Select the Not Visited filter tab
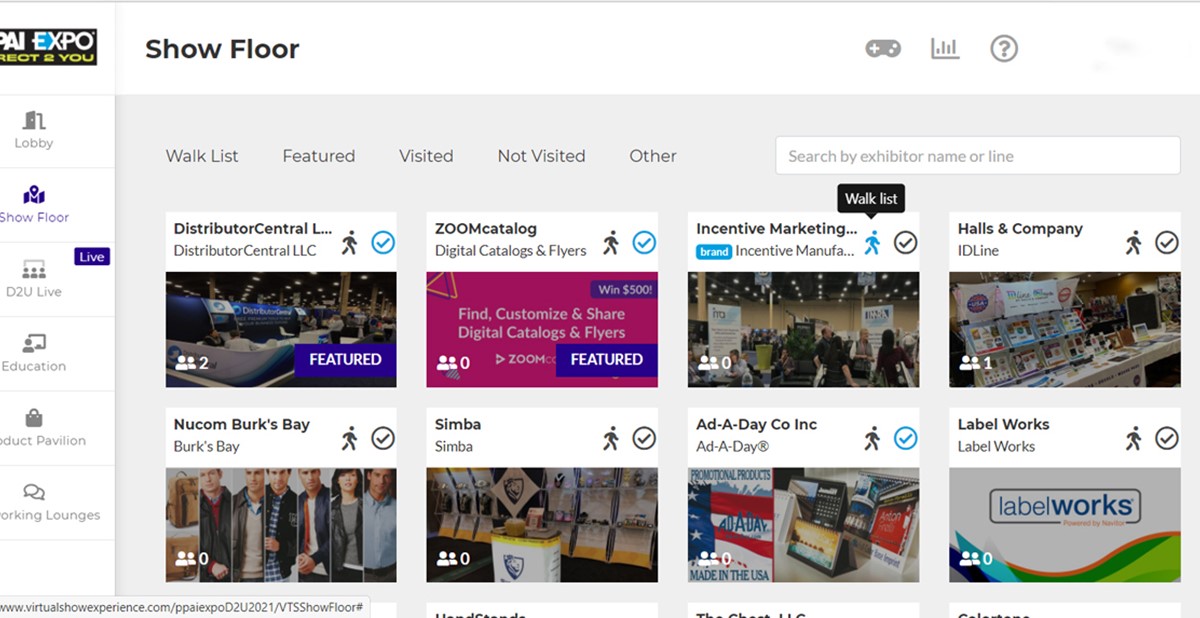The height and width of the screenshot is (618, 1200). pos(541,156)
